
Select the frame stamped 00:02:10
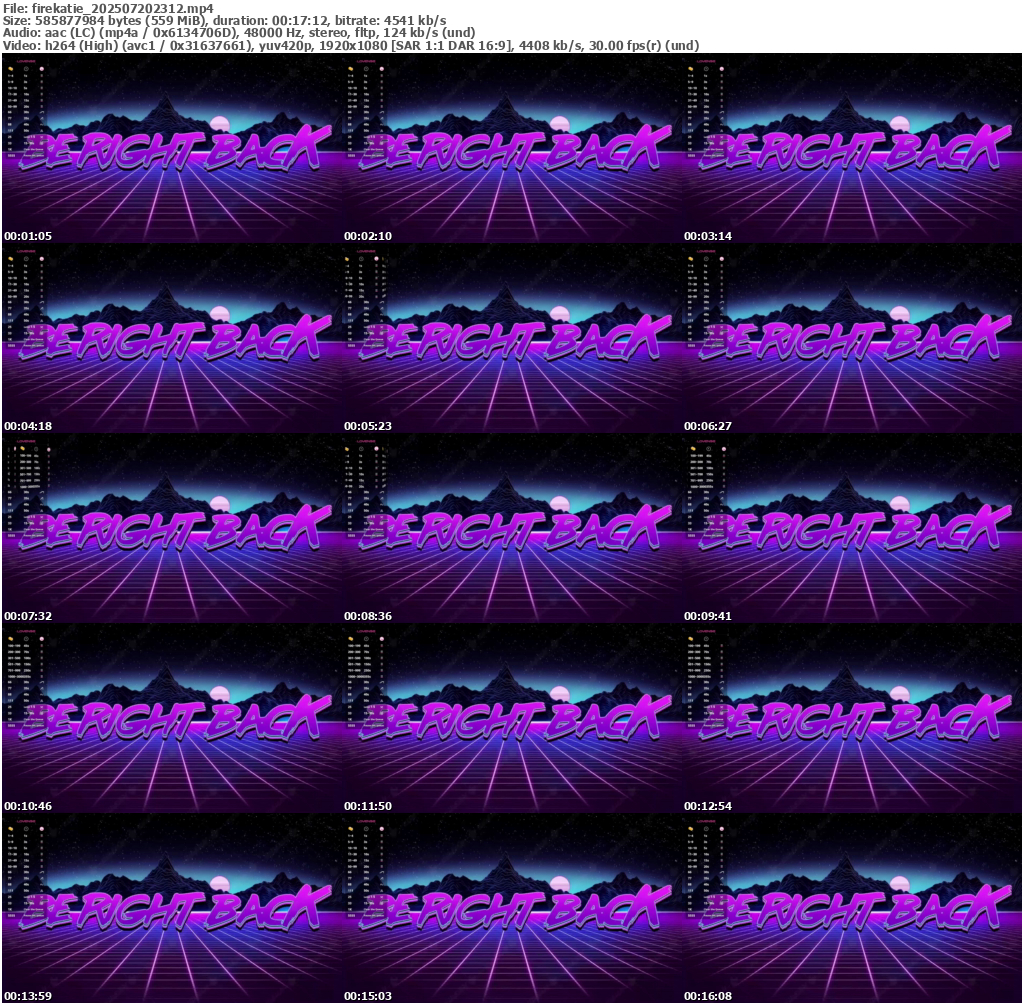[511, 148]
